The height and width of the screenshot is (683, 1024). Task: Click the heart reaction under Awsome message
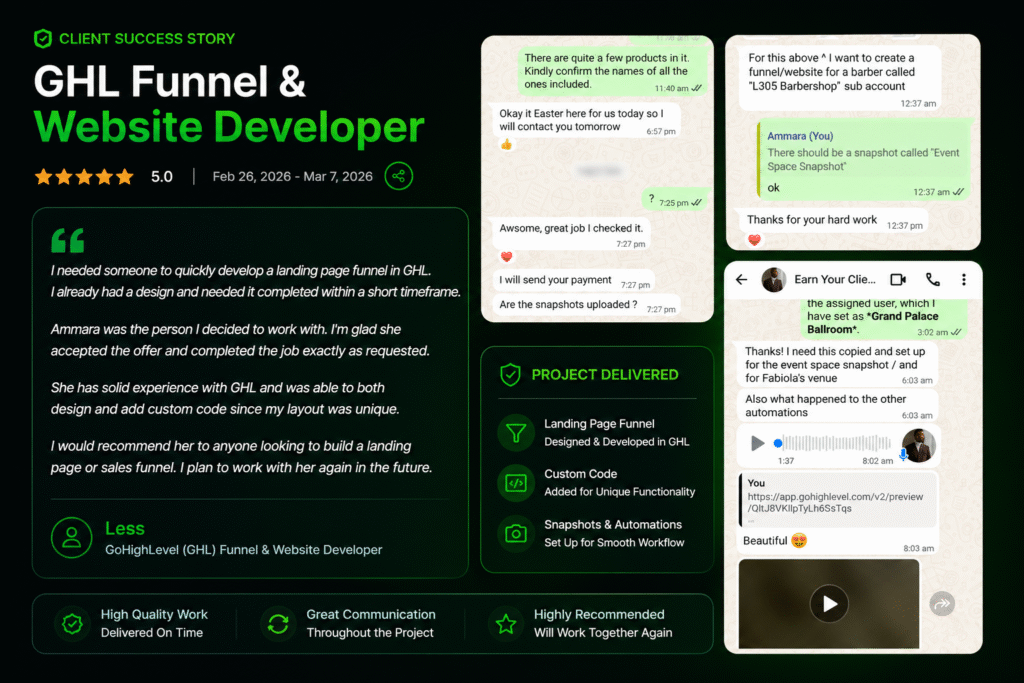pyautogui.click(x=506, y=257)
